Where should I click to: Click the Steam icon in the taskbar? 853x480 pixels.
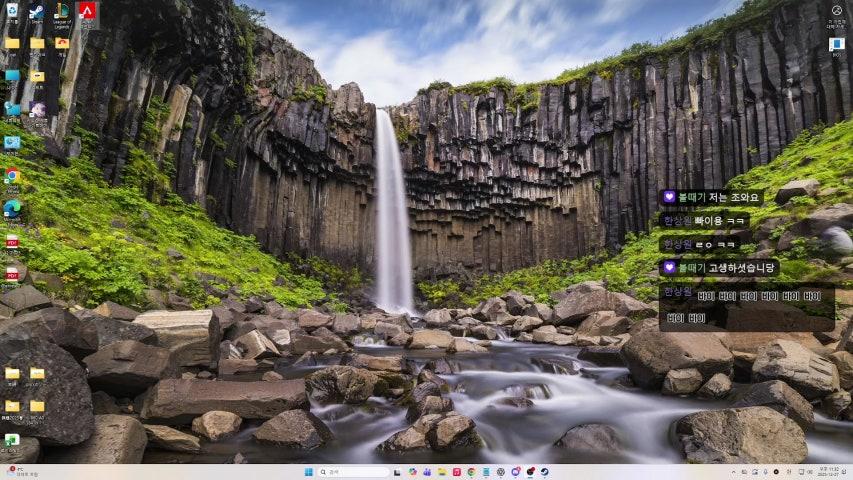[545, 472]
